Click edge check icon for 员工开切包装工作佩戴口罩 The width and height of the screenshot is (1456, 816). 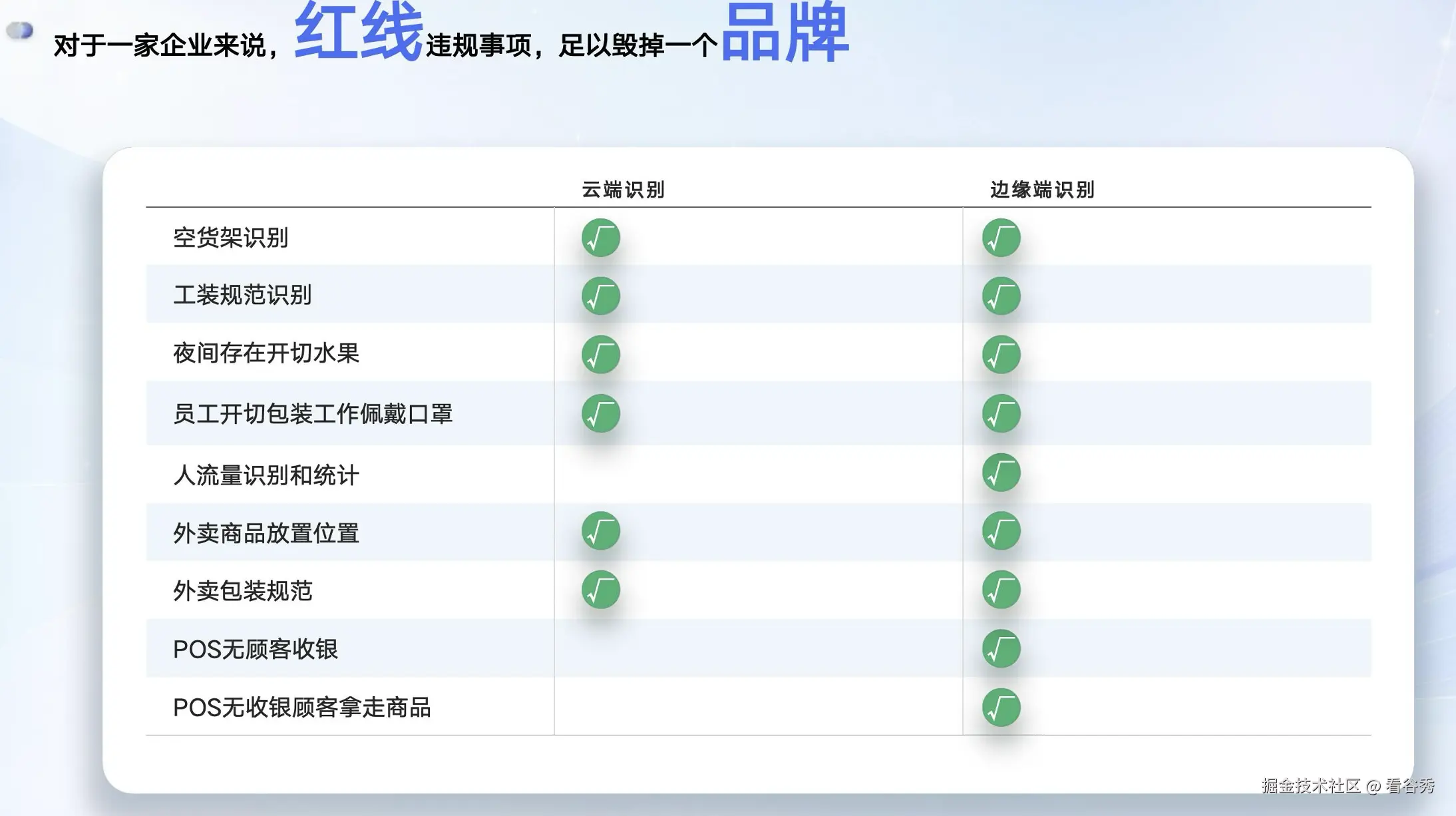tap(1001, 413)
